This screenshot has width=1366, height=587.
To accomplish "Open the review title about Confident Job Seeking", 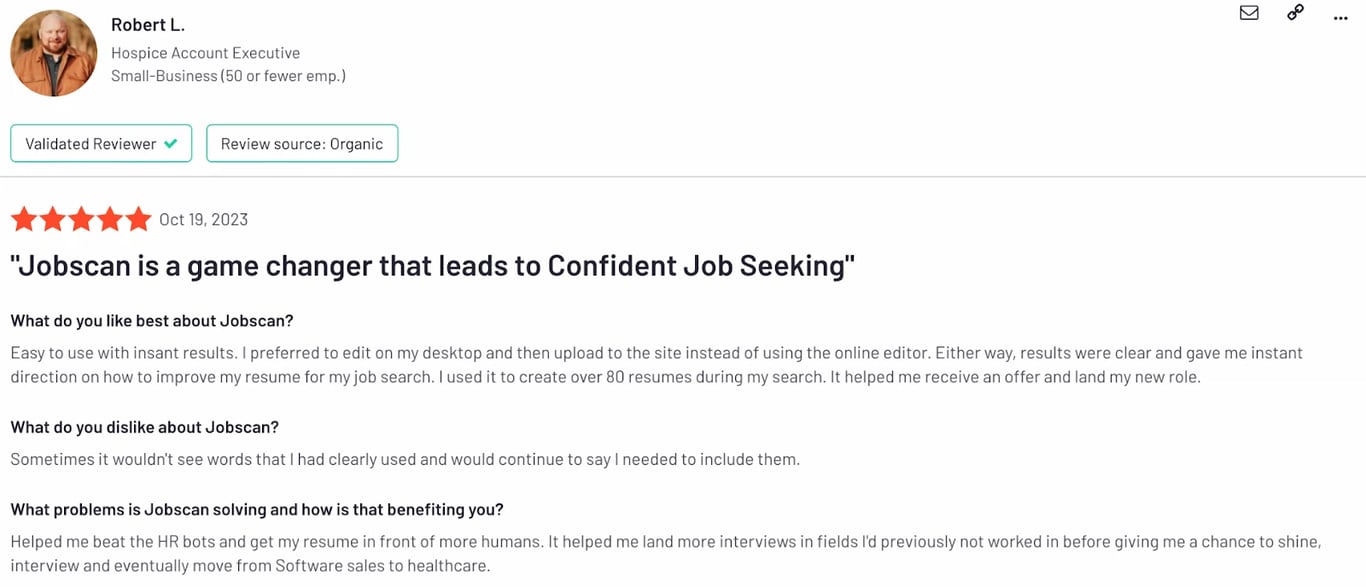I will point(433,266).
